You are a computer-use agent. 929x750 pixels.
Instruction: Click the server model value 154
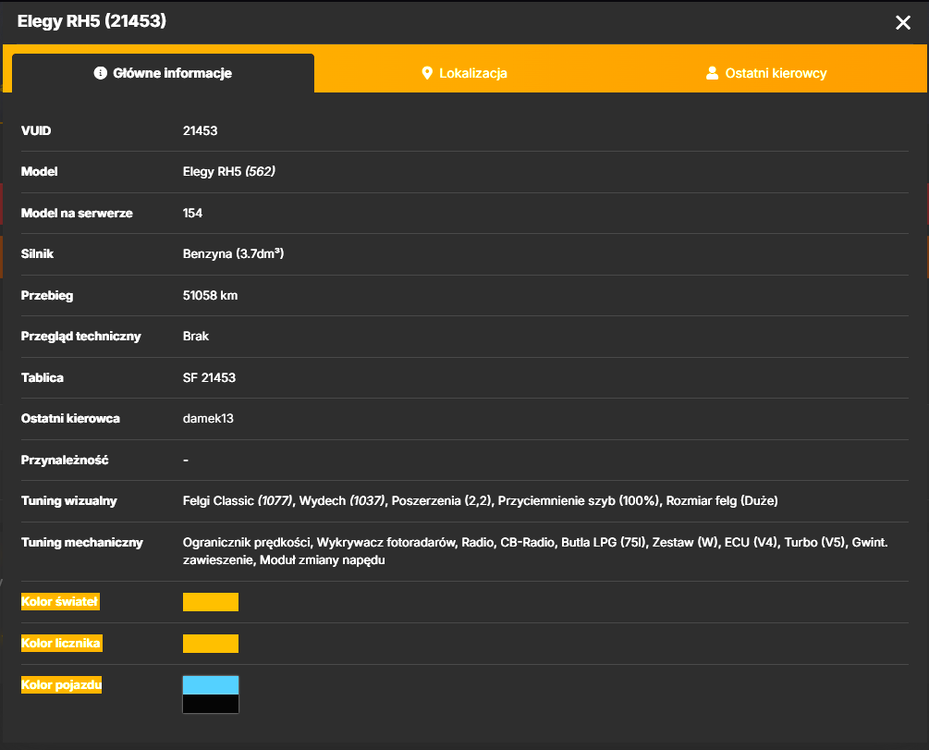coord(193,213)
